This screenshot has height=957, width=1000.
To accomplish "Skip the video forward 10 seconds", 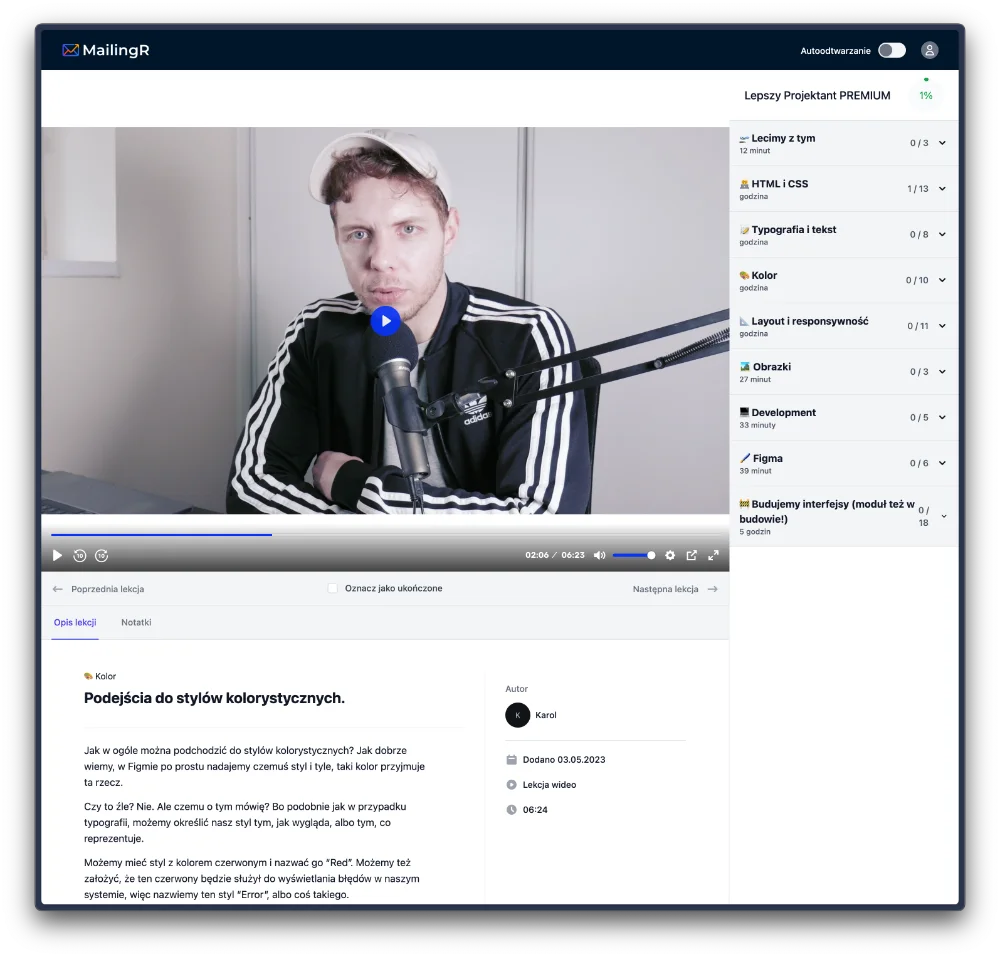I will 101,555.
